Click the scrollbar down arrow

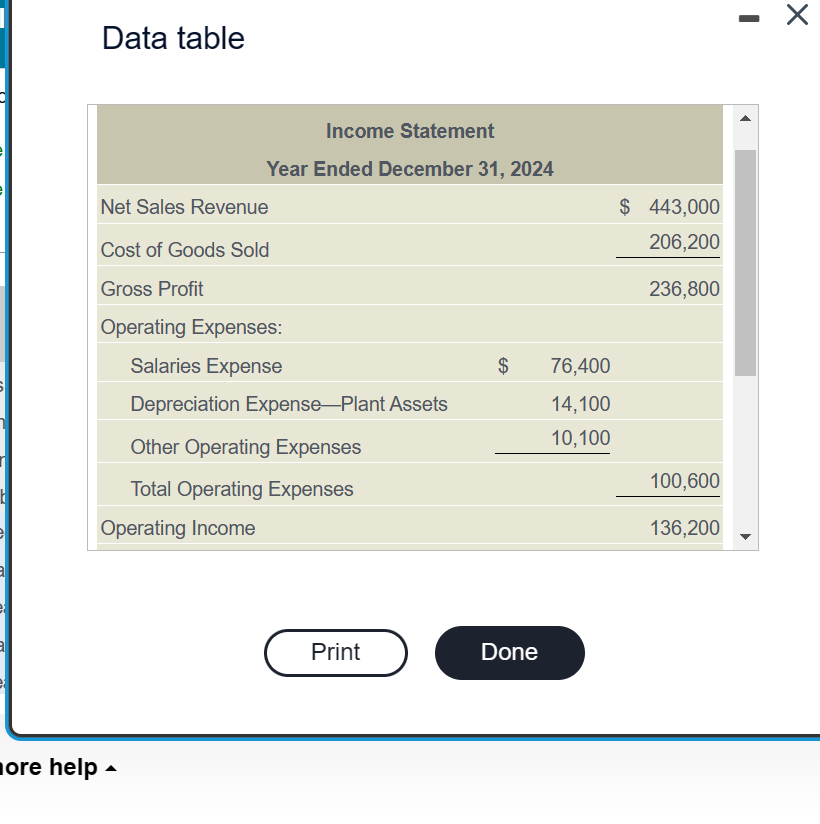[x=745, y=536]
